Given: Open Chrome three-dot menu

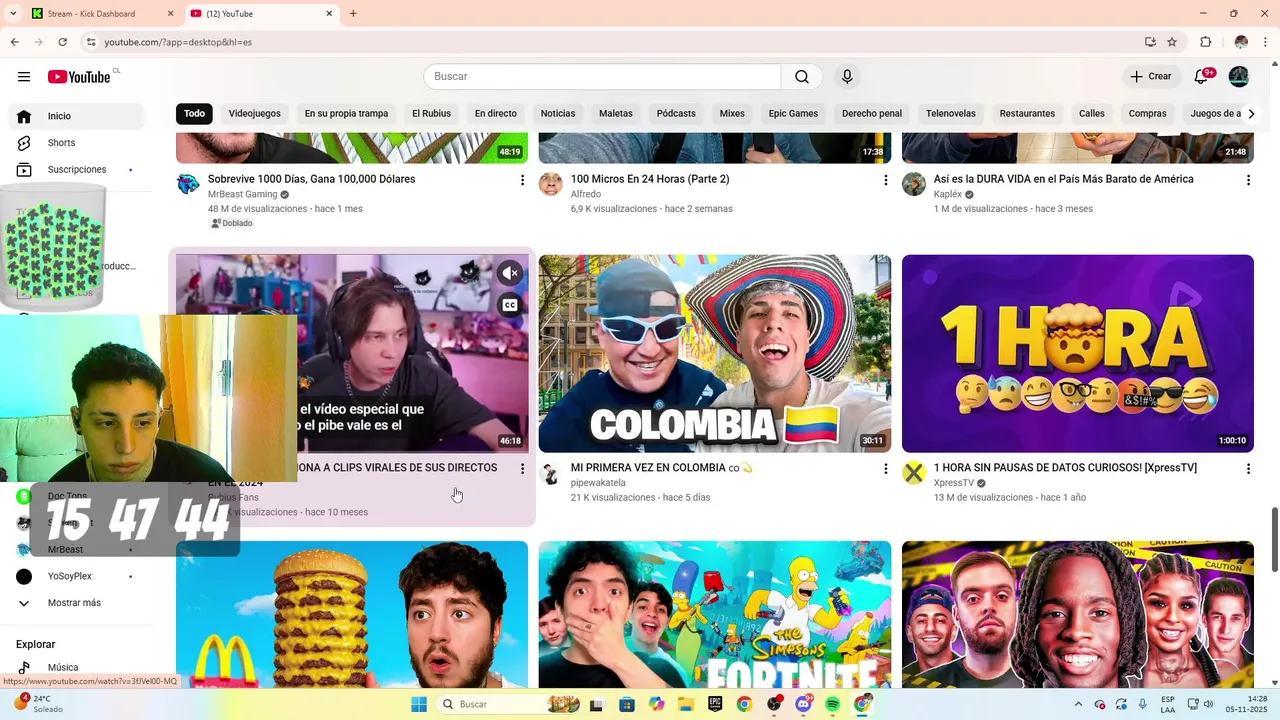Looking at the screenshot, I should (1265, 42).
